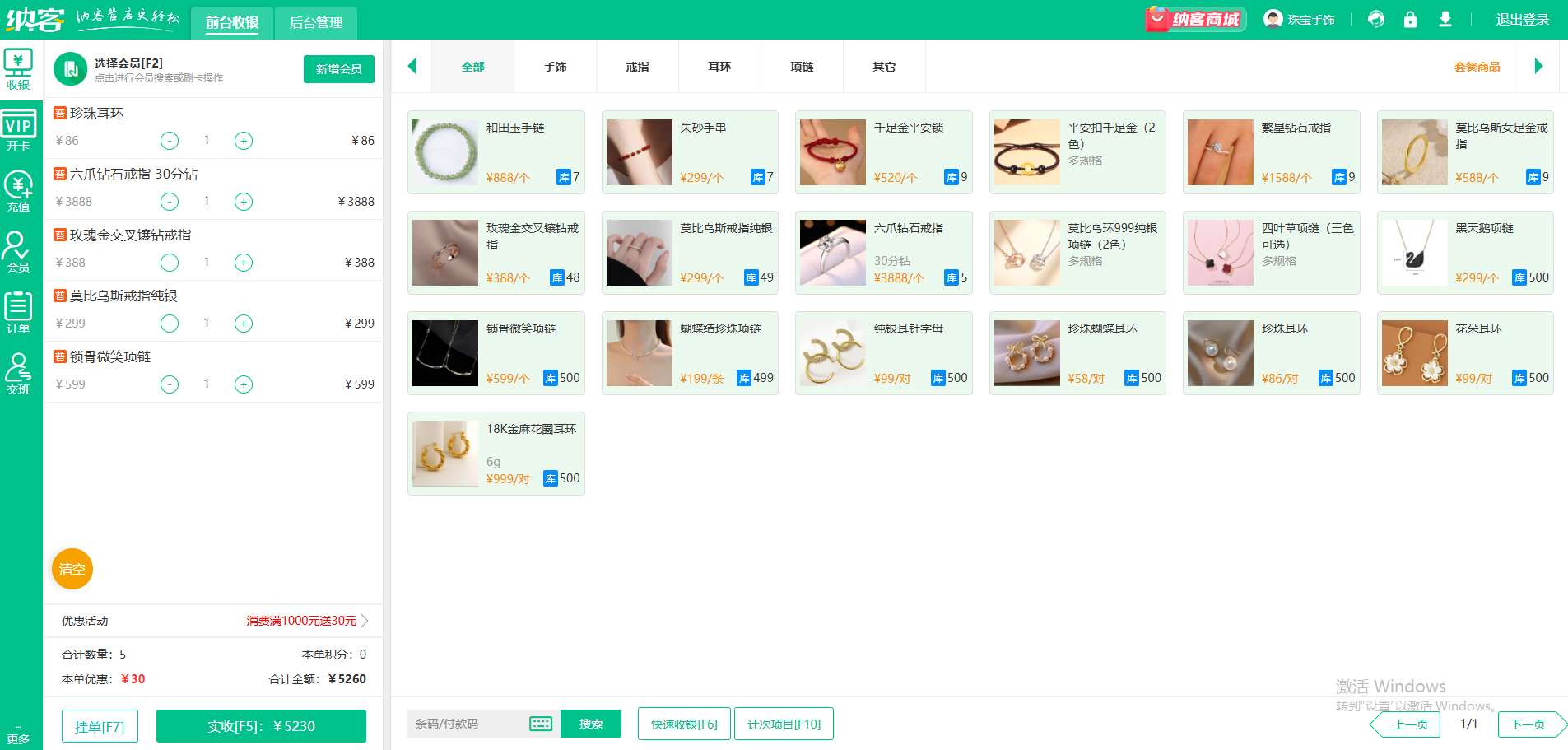1568x750 pixels.
Task: Select 繁星钻石戒指 product card
Action: [x=1272, y=152]
